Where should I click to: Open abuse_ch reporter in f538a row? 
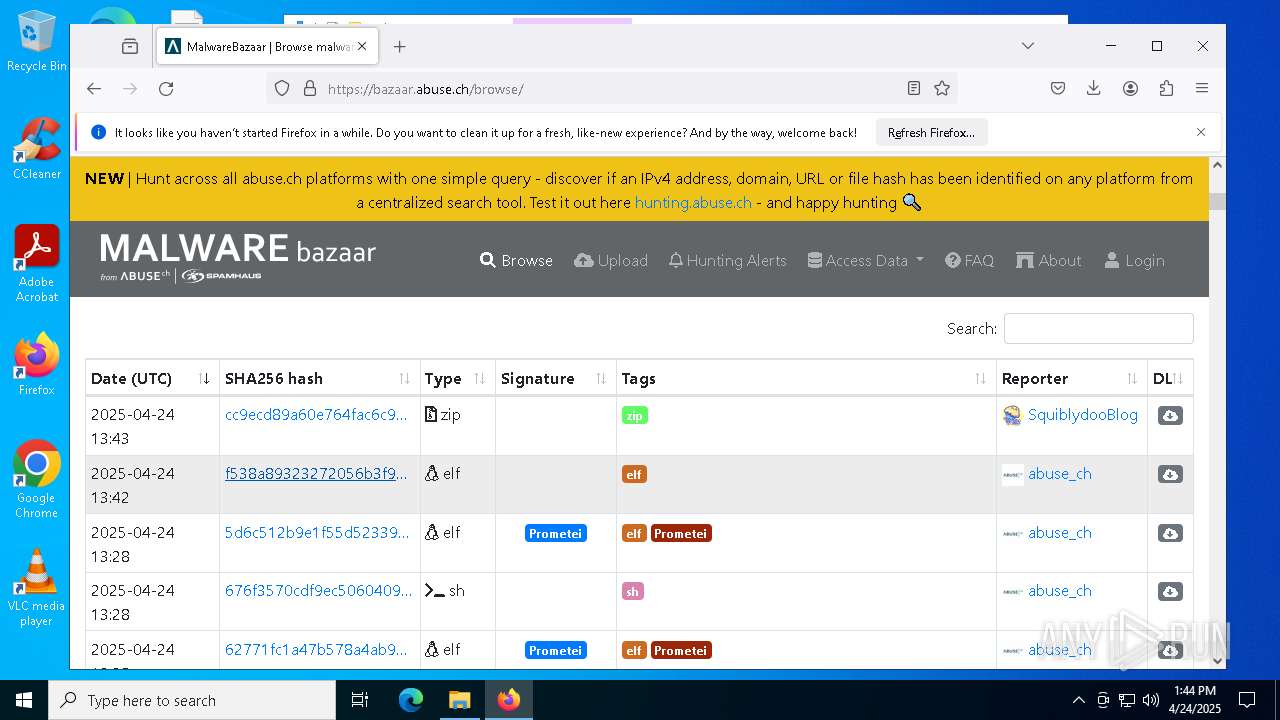pos(1059,473)
